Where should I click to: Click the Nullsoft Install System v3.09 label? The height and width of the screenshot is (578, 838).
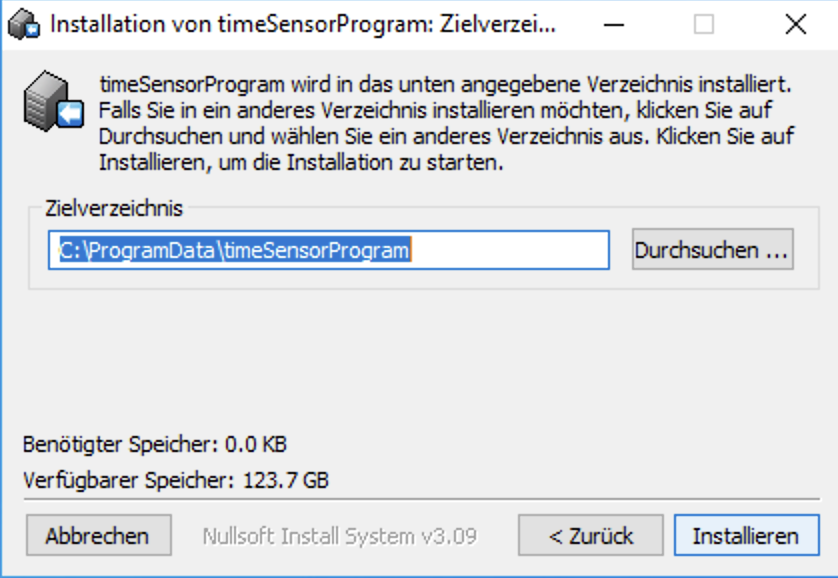click(x=339, y=536)
